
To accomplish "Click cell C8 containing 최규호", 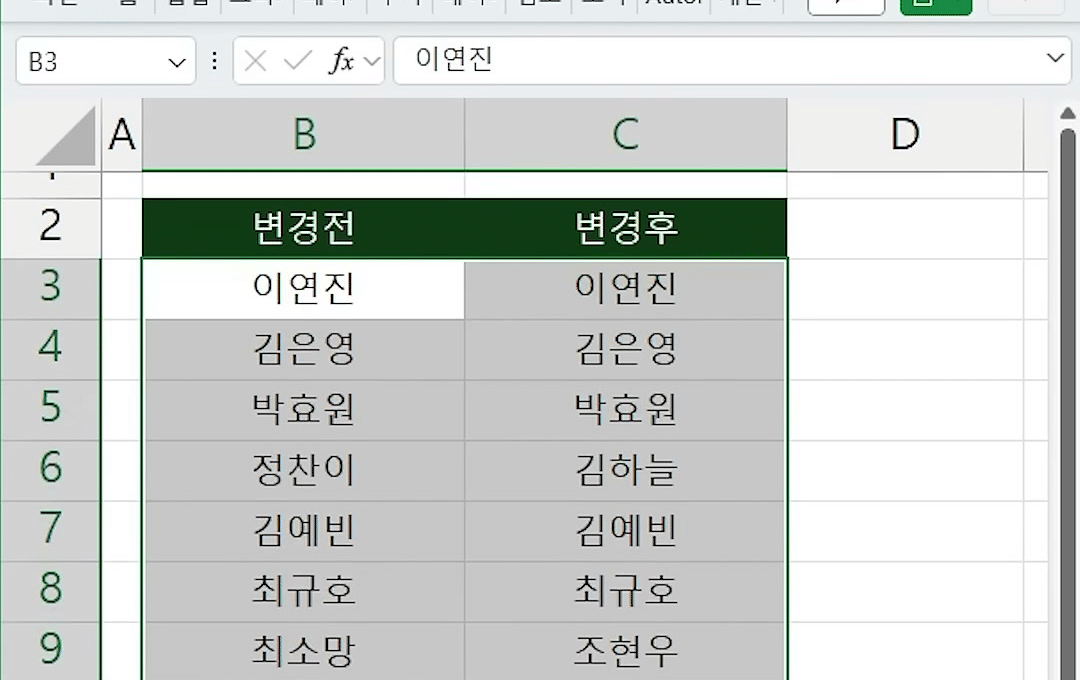I will [625, 592].
